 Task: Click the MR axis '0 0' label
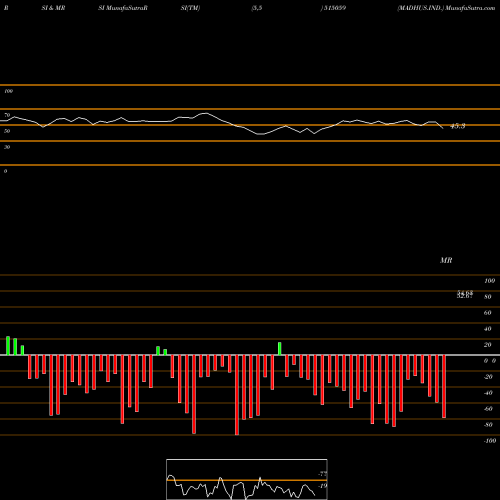point(490,361)
